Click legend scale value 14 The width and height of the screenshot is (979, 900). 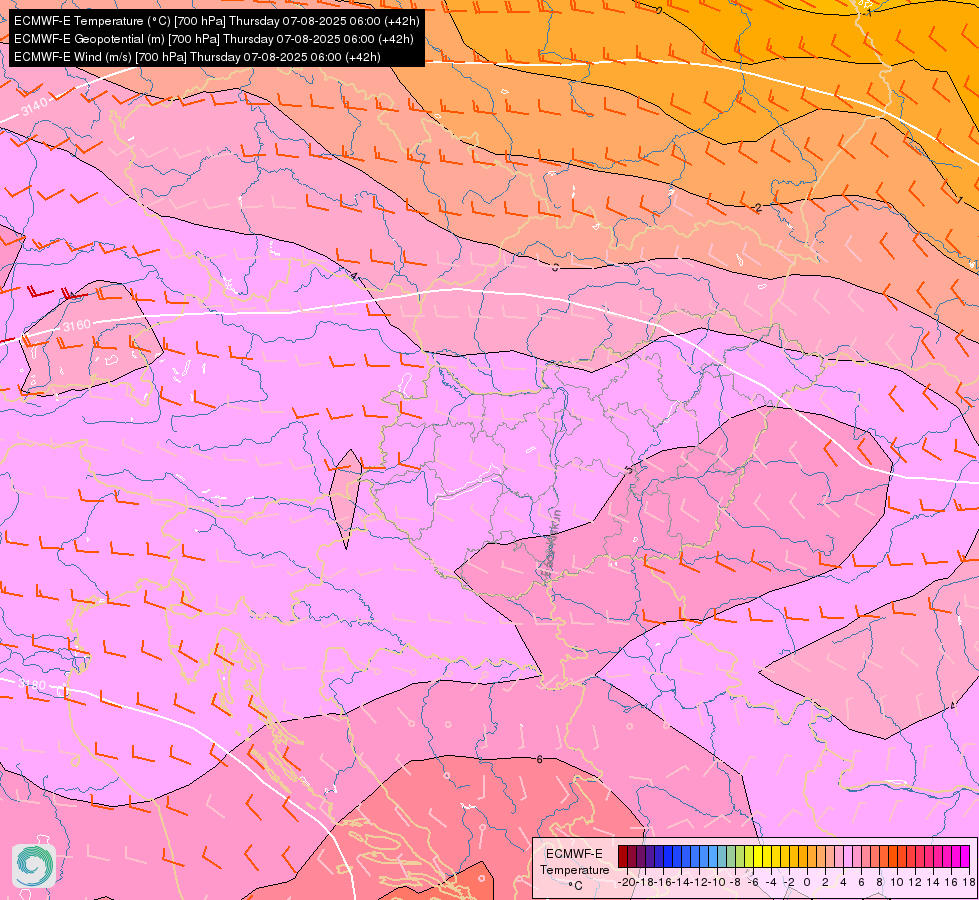[933, 882]
